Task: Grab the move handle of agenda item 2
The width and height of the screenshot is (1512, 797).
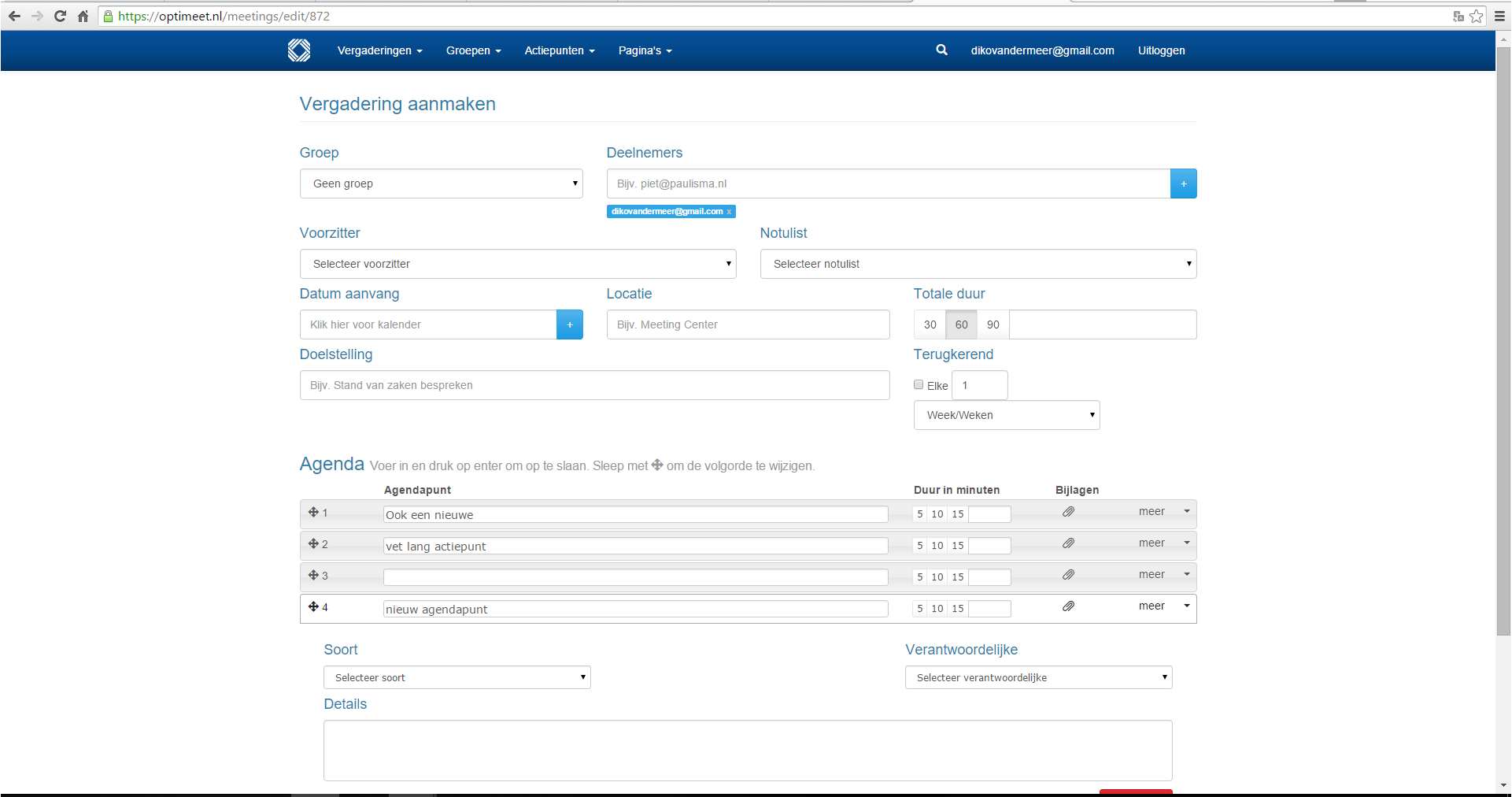Action: click(313, 544)
